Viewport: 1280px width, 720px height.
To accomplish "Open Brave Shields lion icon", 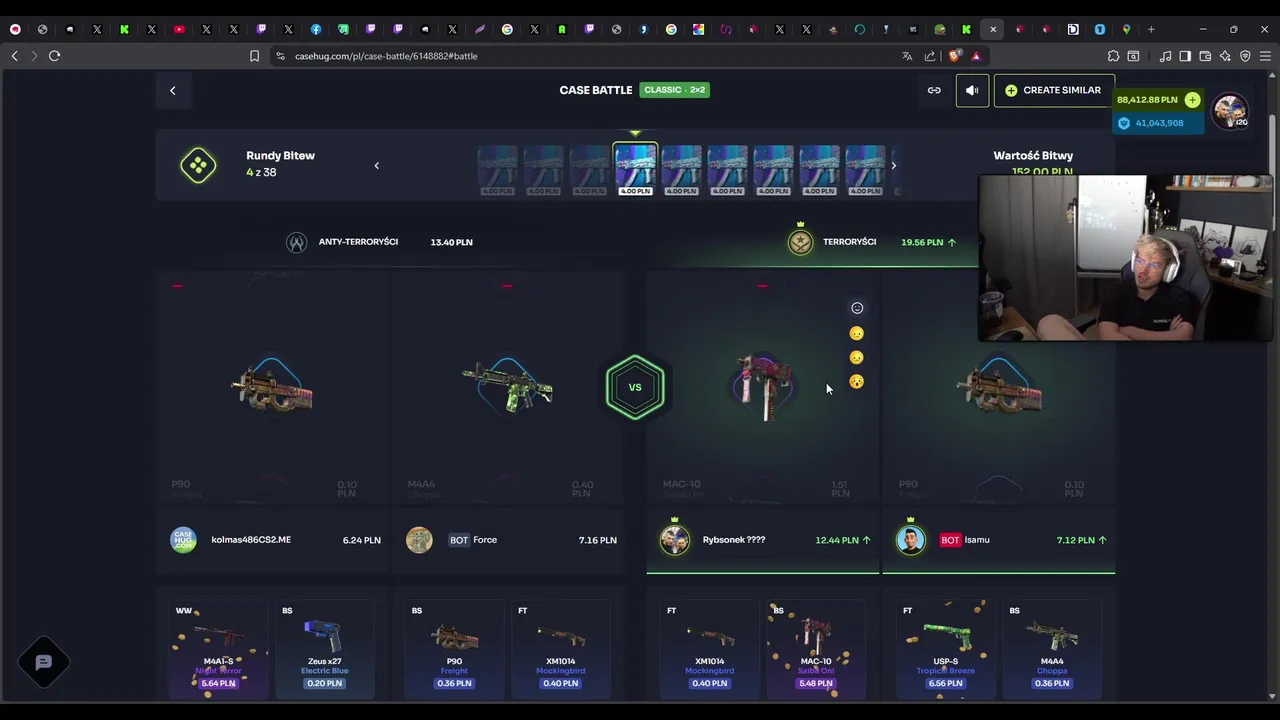I will click(954, 56).
